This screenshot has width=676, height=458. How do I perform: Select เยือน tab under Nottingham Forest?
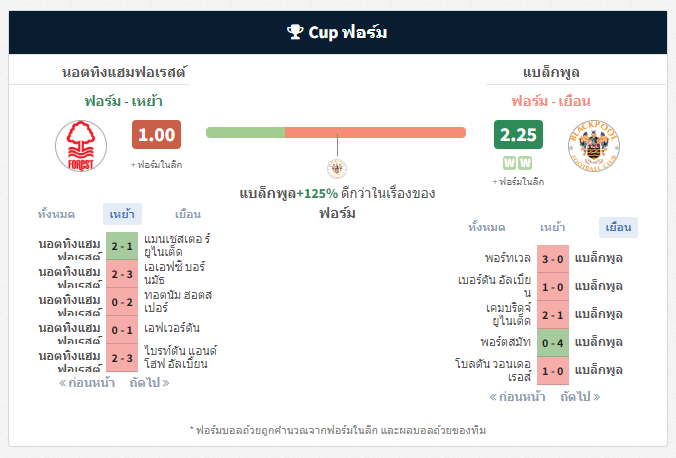(188, 214)
